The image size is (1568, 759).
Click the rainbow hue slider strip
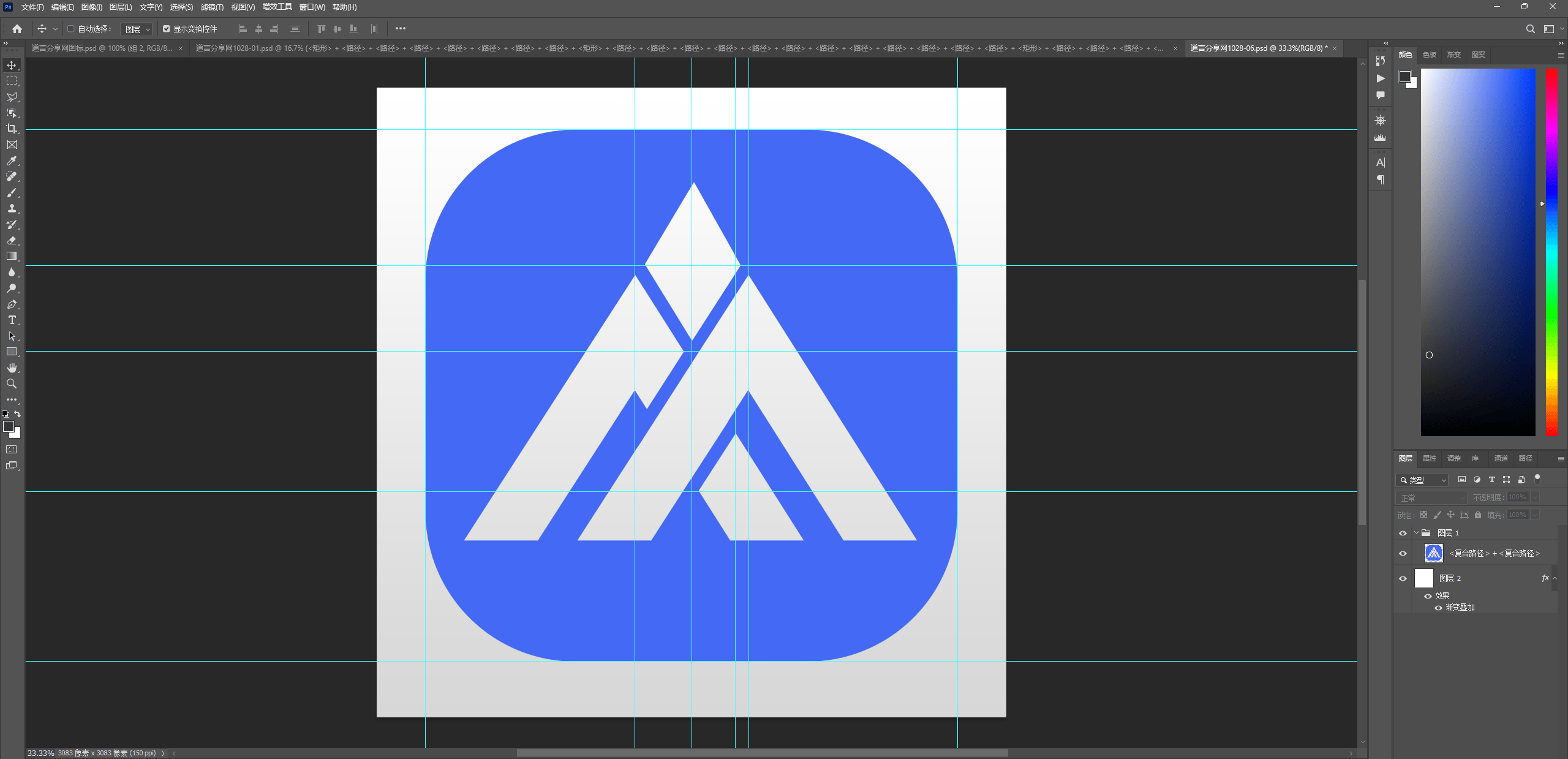[x=1551, y=251]
